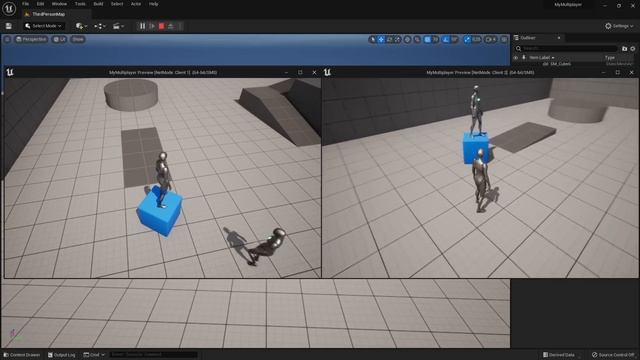
Task: Activate the Scale gizmo tool
Action: [x=398, y=40]
